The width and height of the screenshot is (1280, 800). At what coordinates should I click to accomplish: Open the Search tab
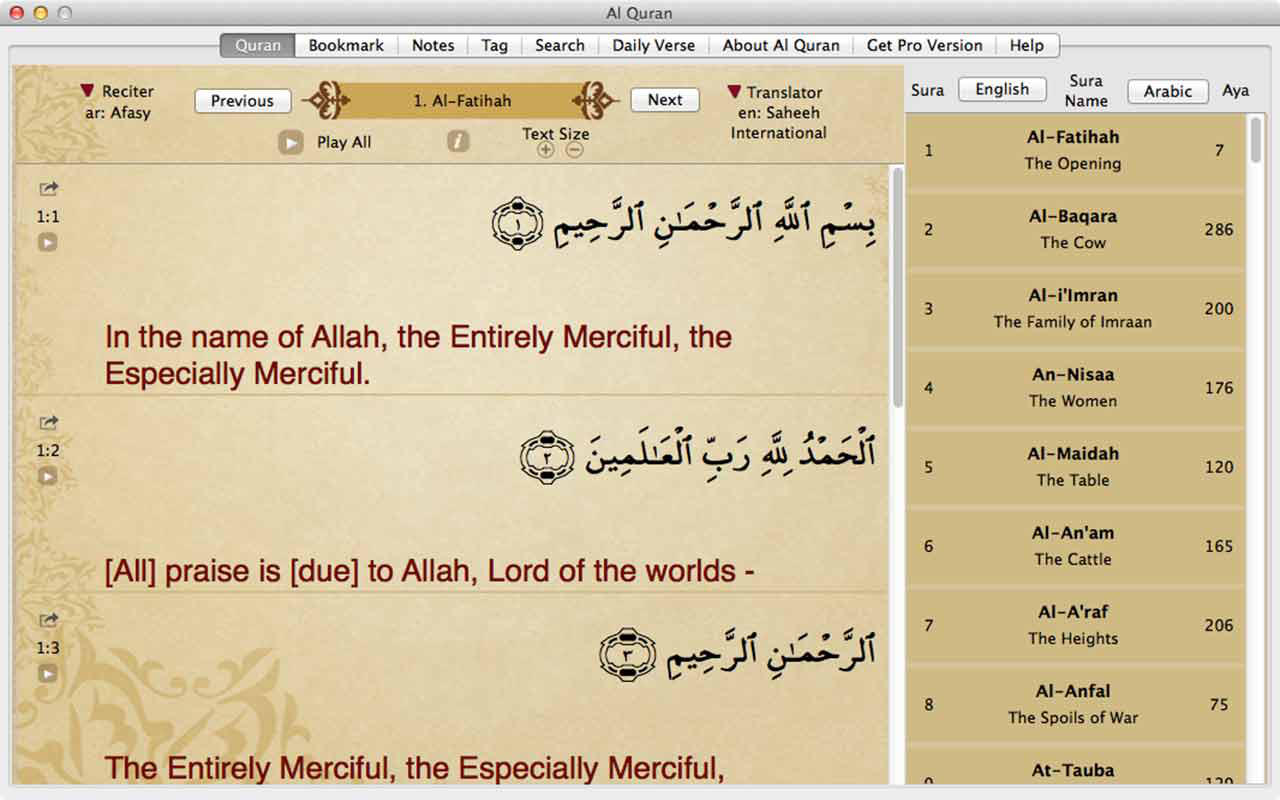click(560, 45)
